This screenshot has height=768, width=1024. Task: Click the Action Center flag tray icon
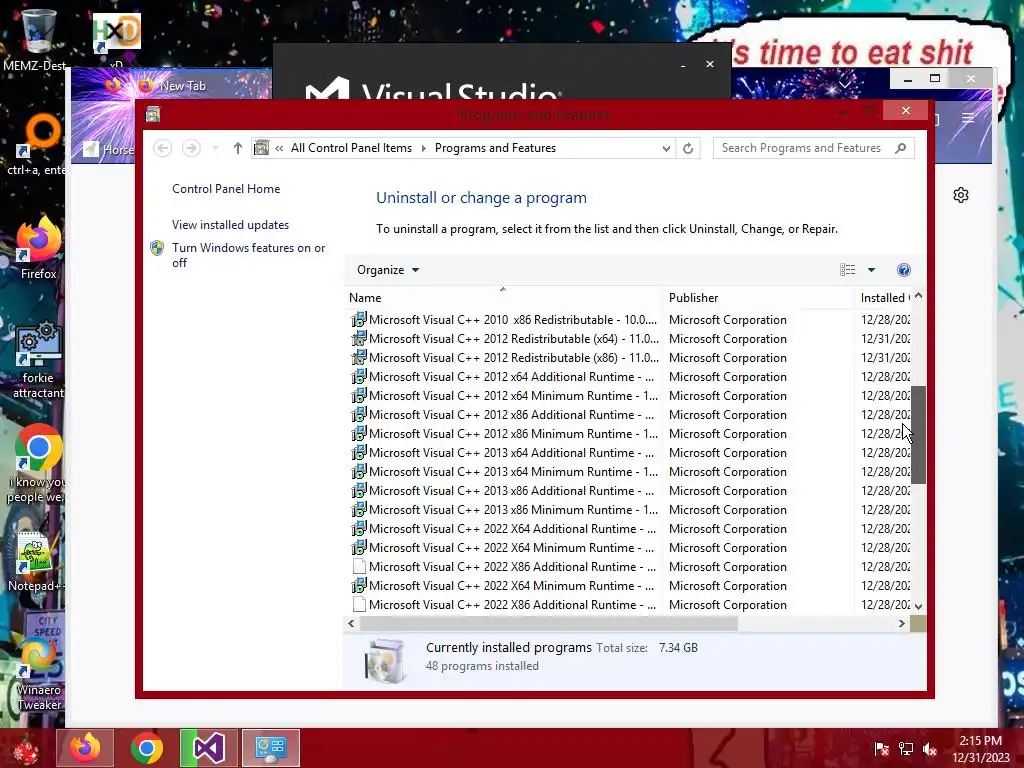pos(881,749)
